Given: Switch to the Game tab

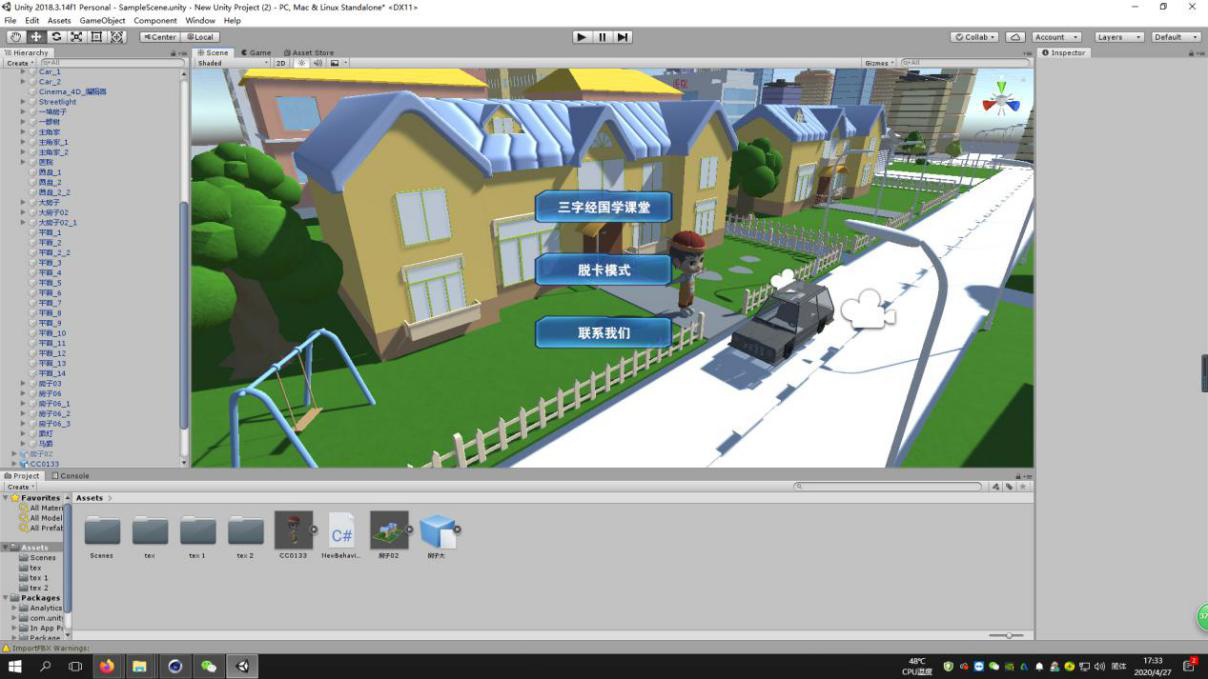Looking at the screenshot, I should [x=255, y=53].
